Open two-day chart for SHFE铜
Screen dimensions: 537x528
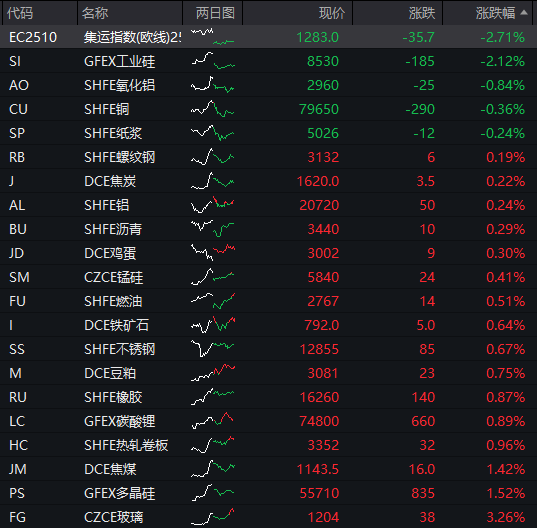[213, 109]
